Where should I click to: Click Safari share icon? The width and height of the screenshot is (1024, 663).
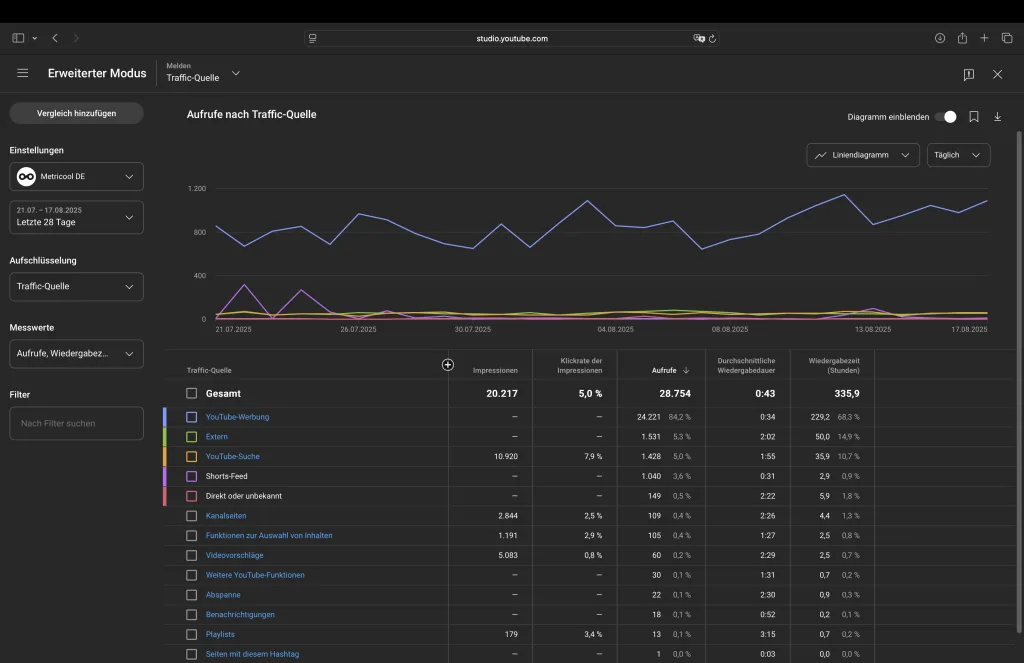(x=962, y=38)
